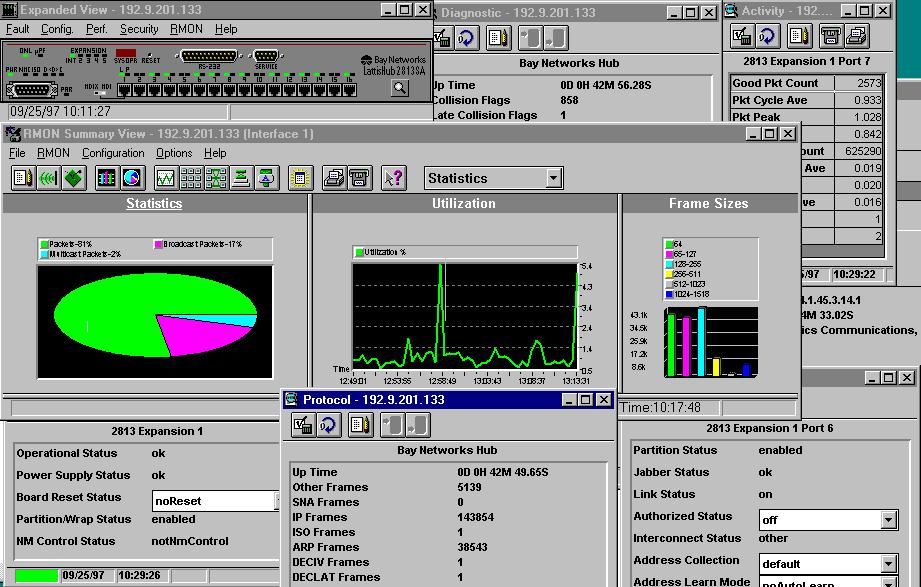This screenshot has height=587, width=921.
Task: Click the blue refresh counter icon in Diagnostic window
Action: [466, 38]
